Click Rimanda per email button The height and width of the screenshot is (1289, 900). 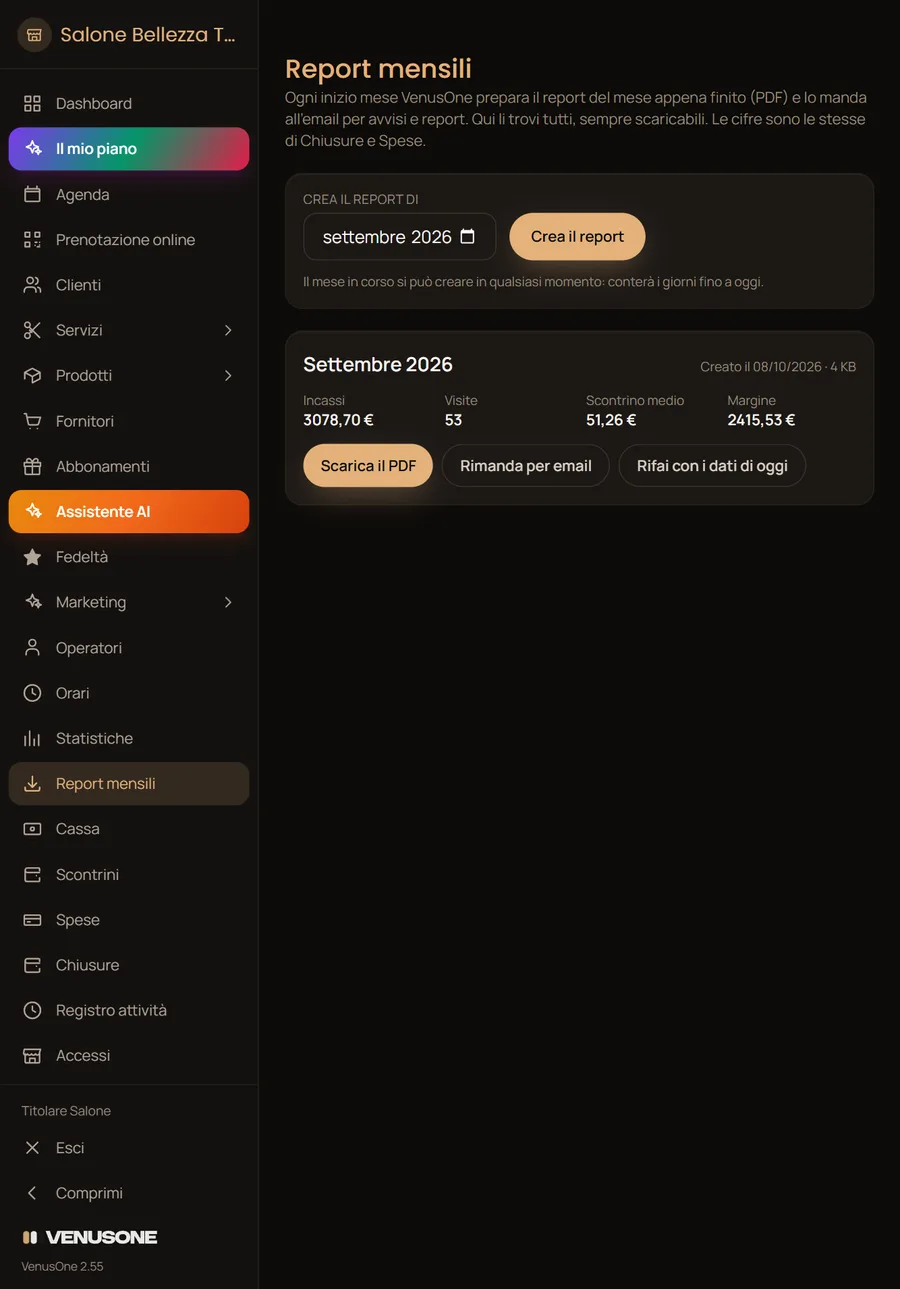526,466
